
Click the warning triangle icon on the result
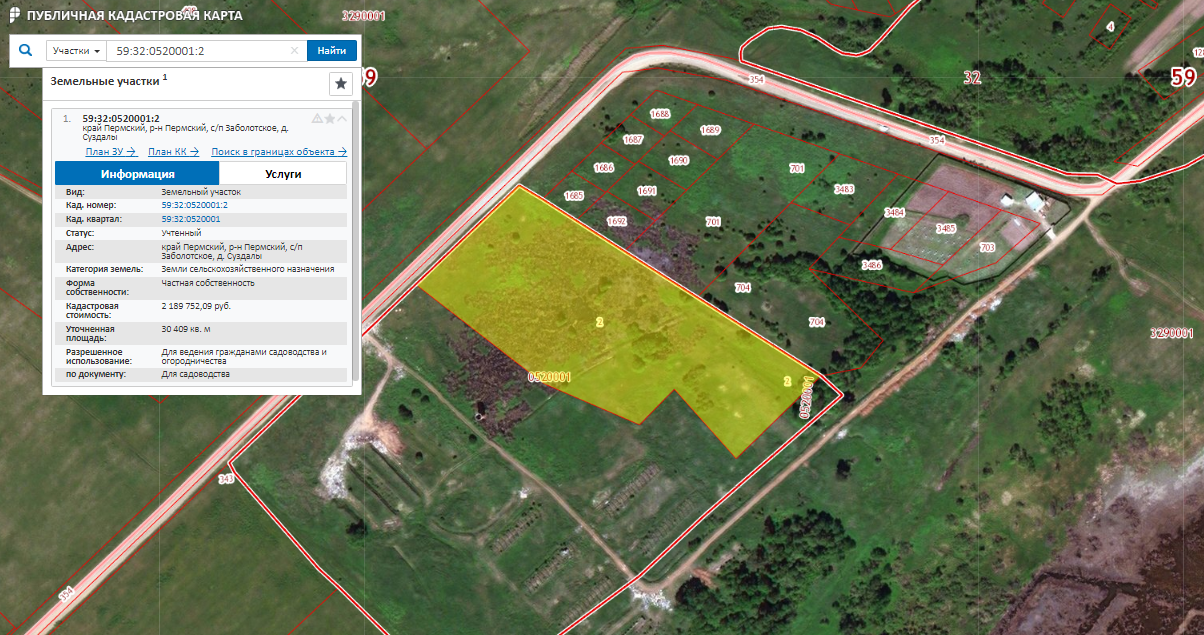coord(317,119)
